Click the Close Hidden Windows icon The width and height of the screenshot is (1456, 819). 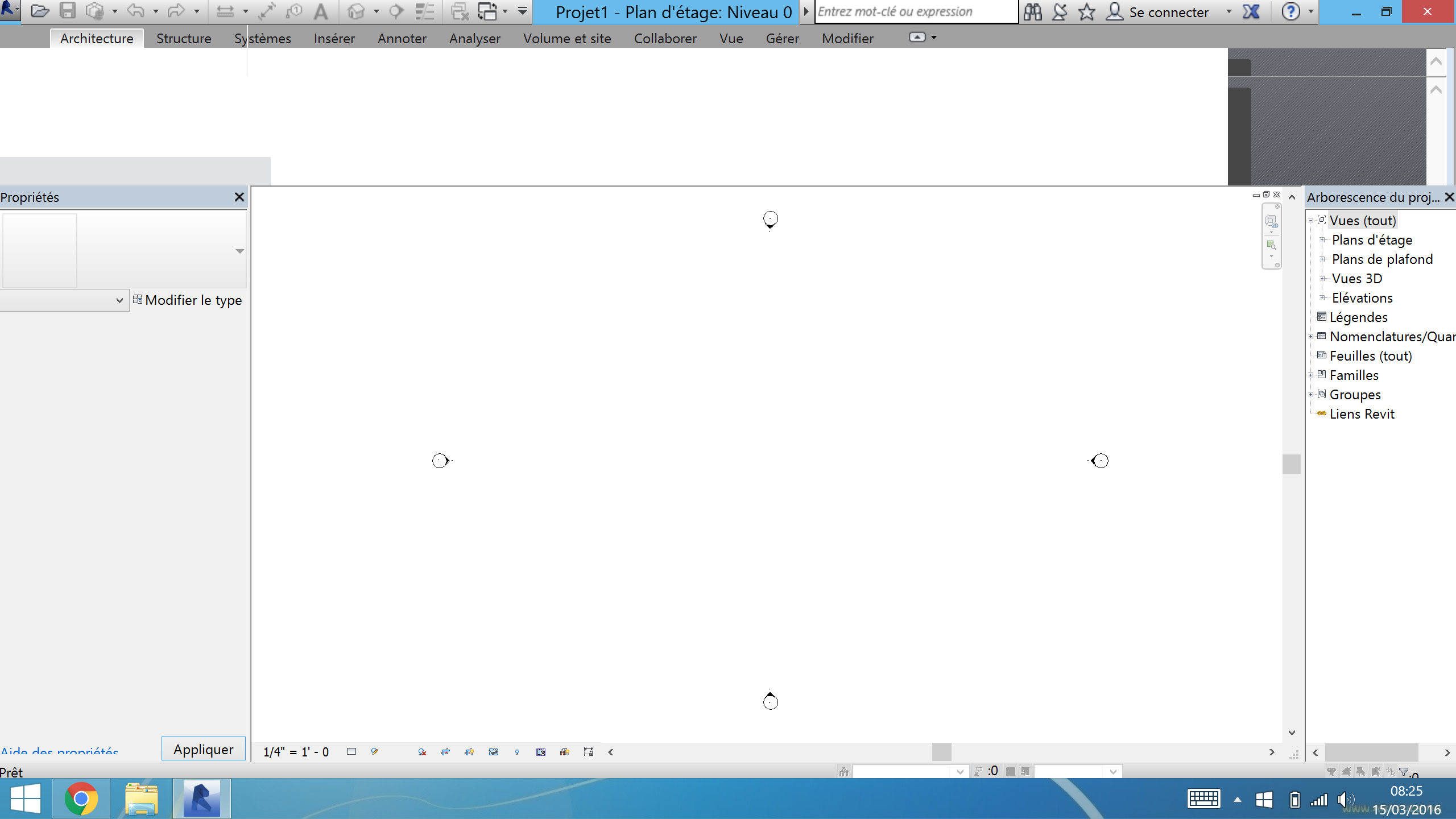pyautogui.click(x=460, y=11)
